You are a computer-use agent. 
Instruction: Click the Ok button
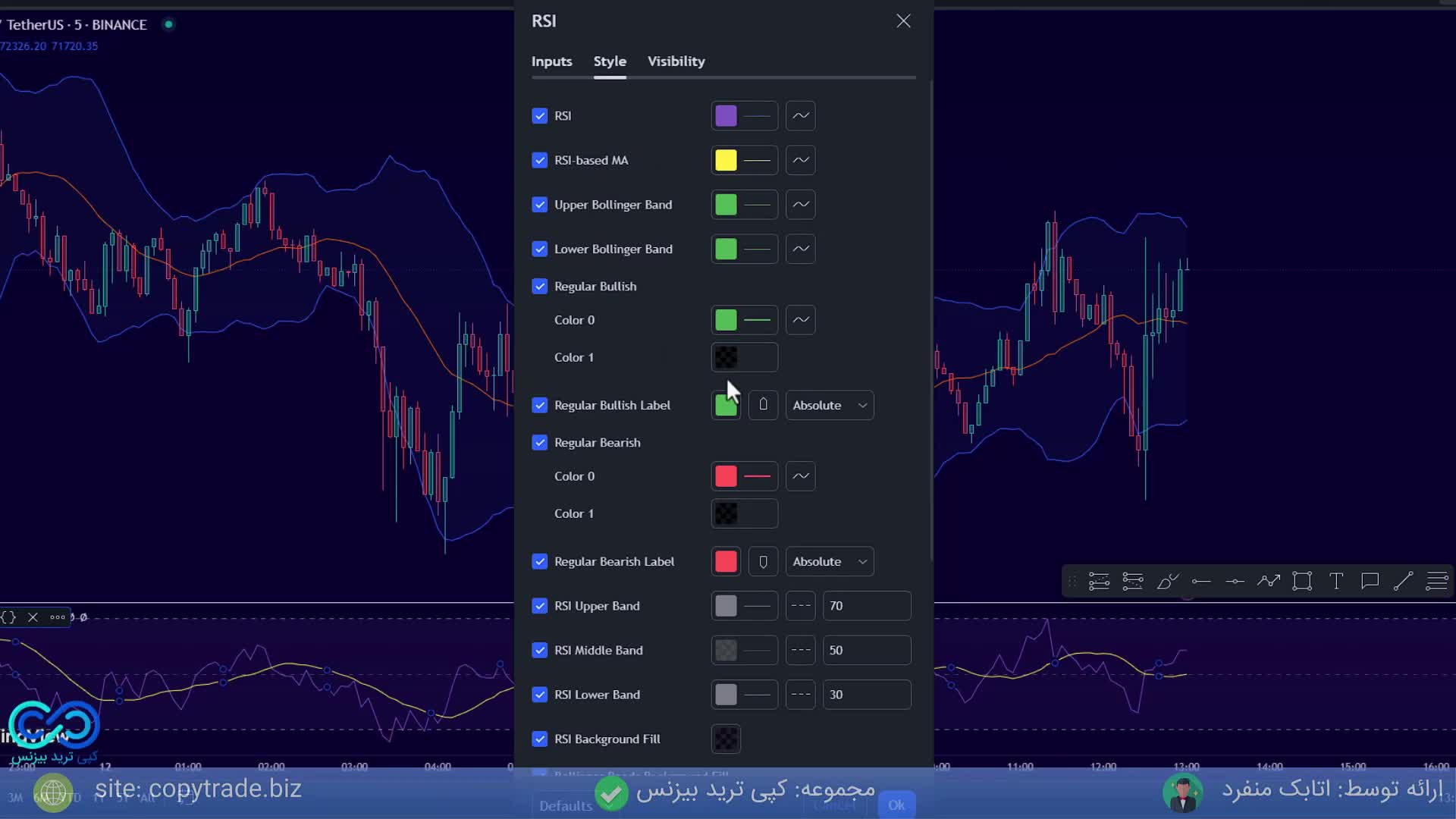896,805
